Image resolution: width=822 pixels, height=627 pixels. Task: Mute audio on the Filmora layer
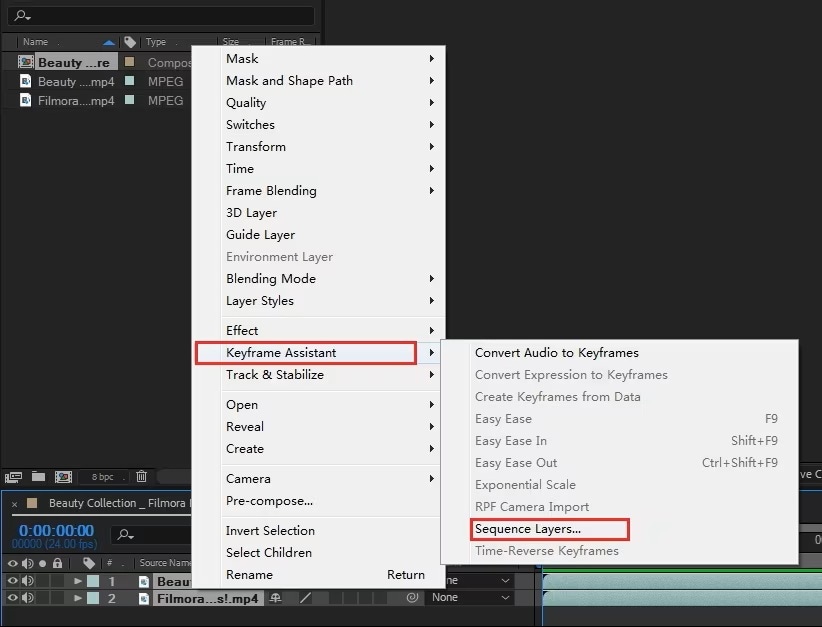(x=28, y=598)
